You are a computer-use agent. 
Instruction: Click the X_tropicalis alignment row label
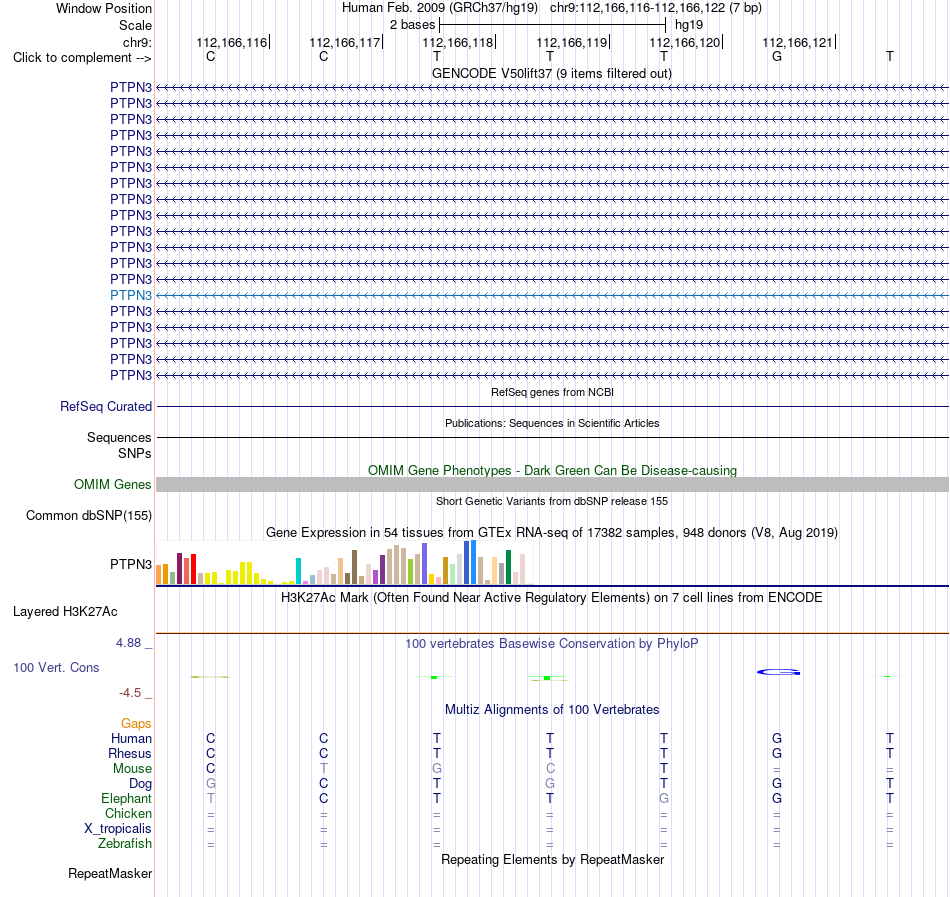click(x=118, y=829)
